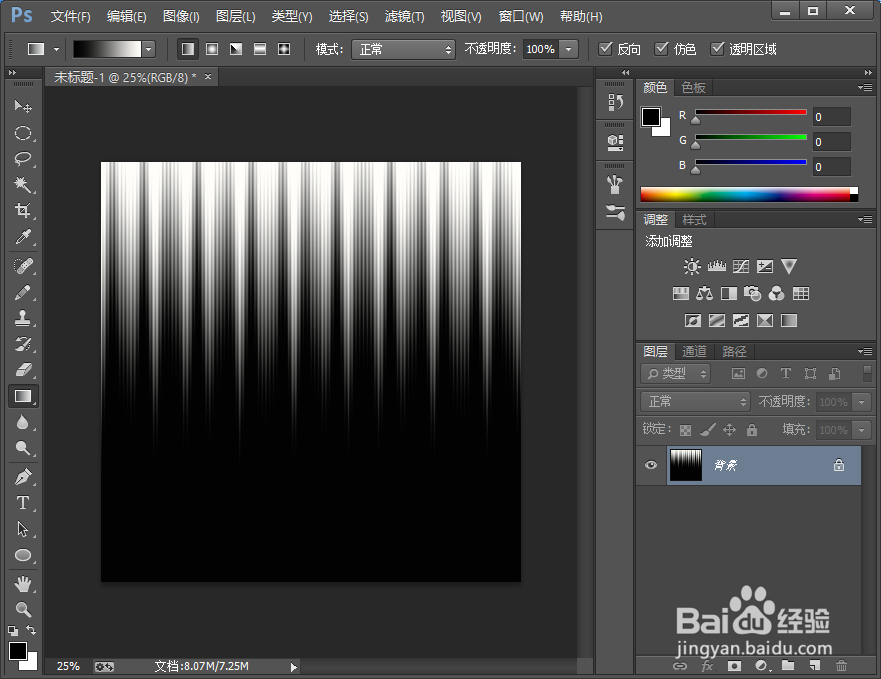The width and height of the screenshot is (881, 679).
Task: Click the red R slider handle
Action: [x=696, y=120]
